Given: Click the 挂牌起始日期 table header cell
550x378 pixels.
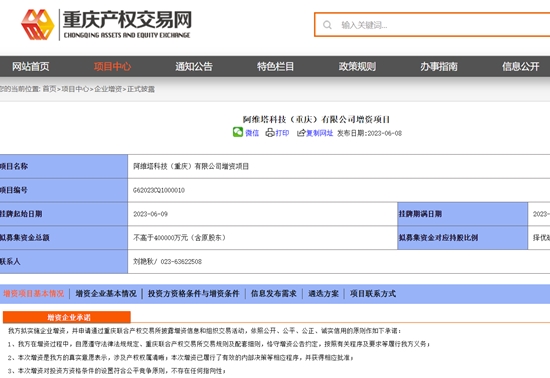Looking at the screenshot, I should [x=63, y=214].
